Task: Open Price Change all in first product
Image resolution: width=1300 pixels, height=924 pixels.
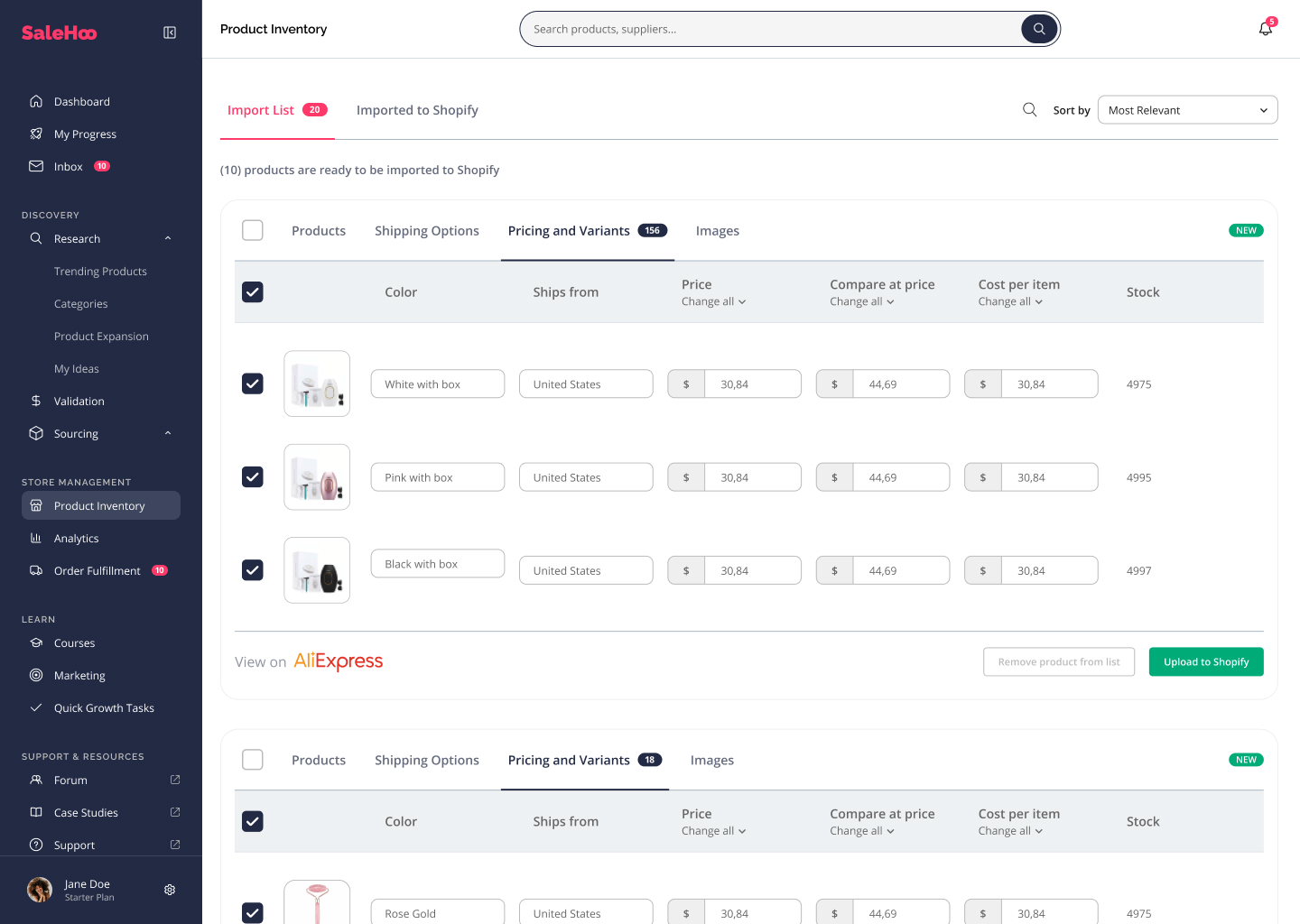Action: (713, 301)
